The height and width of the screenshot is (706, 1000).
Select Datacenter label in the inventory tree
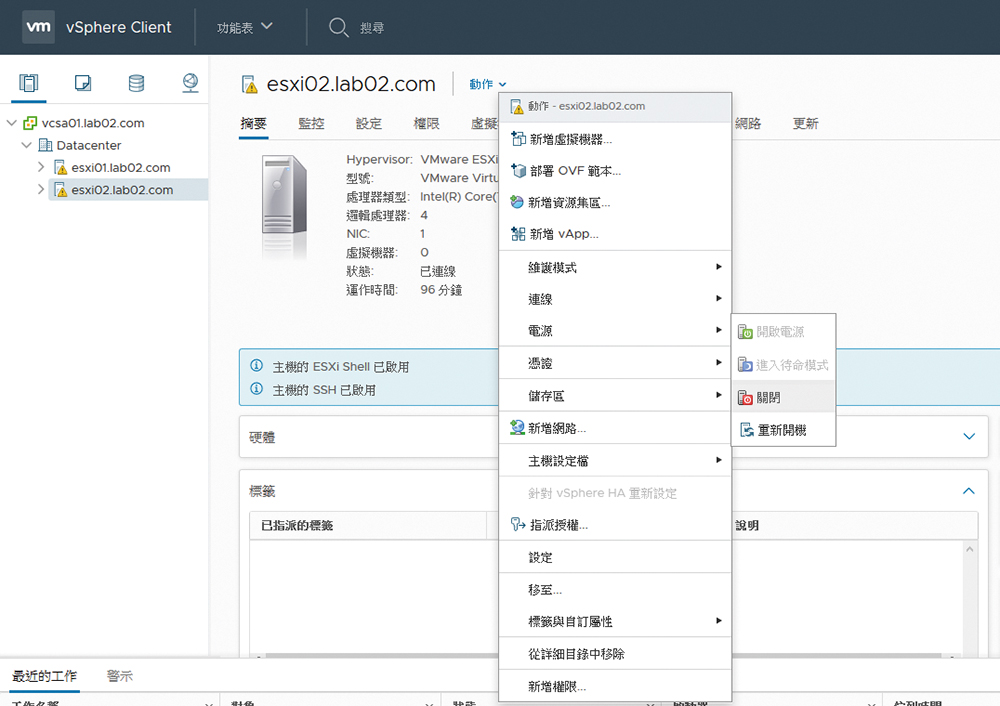(x=89, y=145)
